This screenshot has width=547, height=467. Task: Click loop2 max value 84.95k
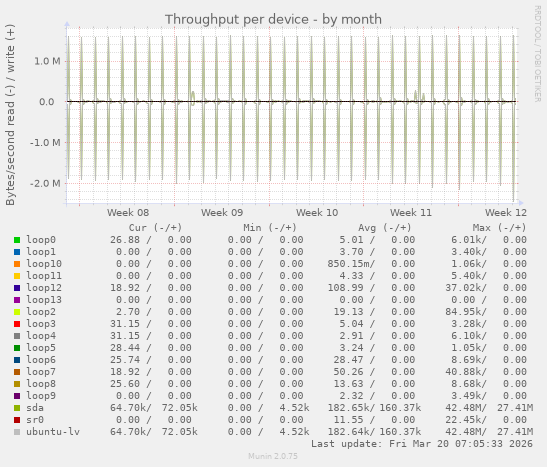click(x=463, y=312)
